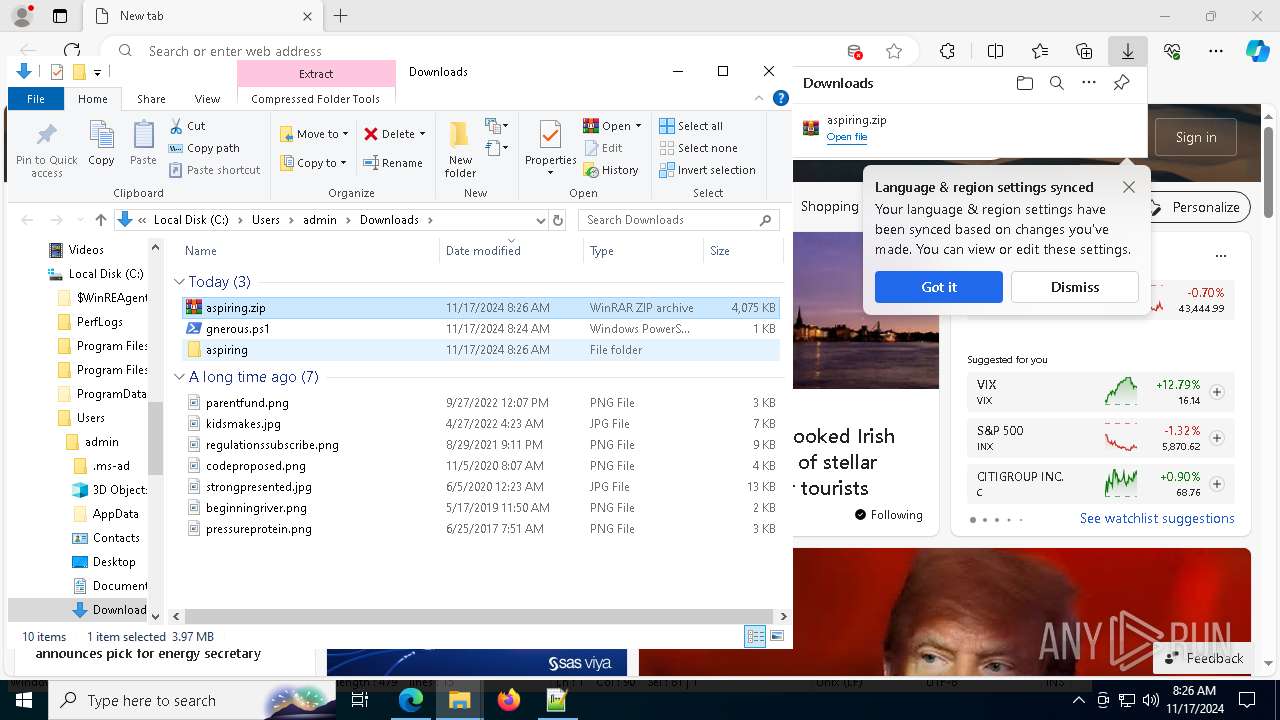This screenshot has width=1280, height=720.
Task: Click the Personalize button
Action: tap(1196, 207)
